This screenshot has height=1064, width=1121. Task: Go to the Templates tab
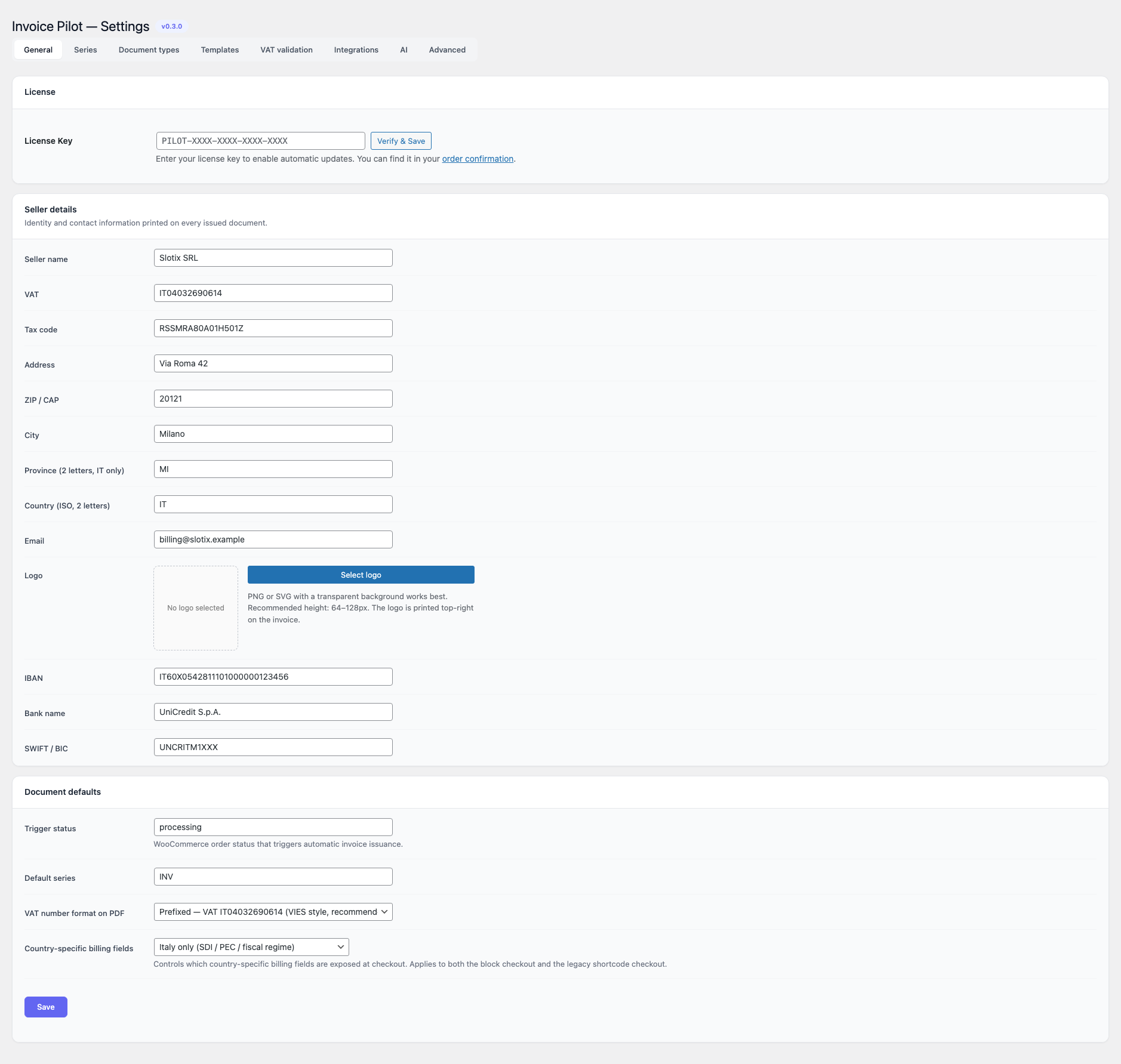(220, 50)
